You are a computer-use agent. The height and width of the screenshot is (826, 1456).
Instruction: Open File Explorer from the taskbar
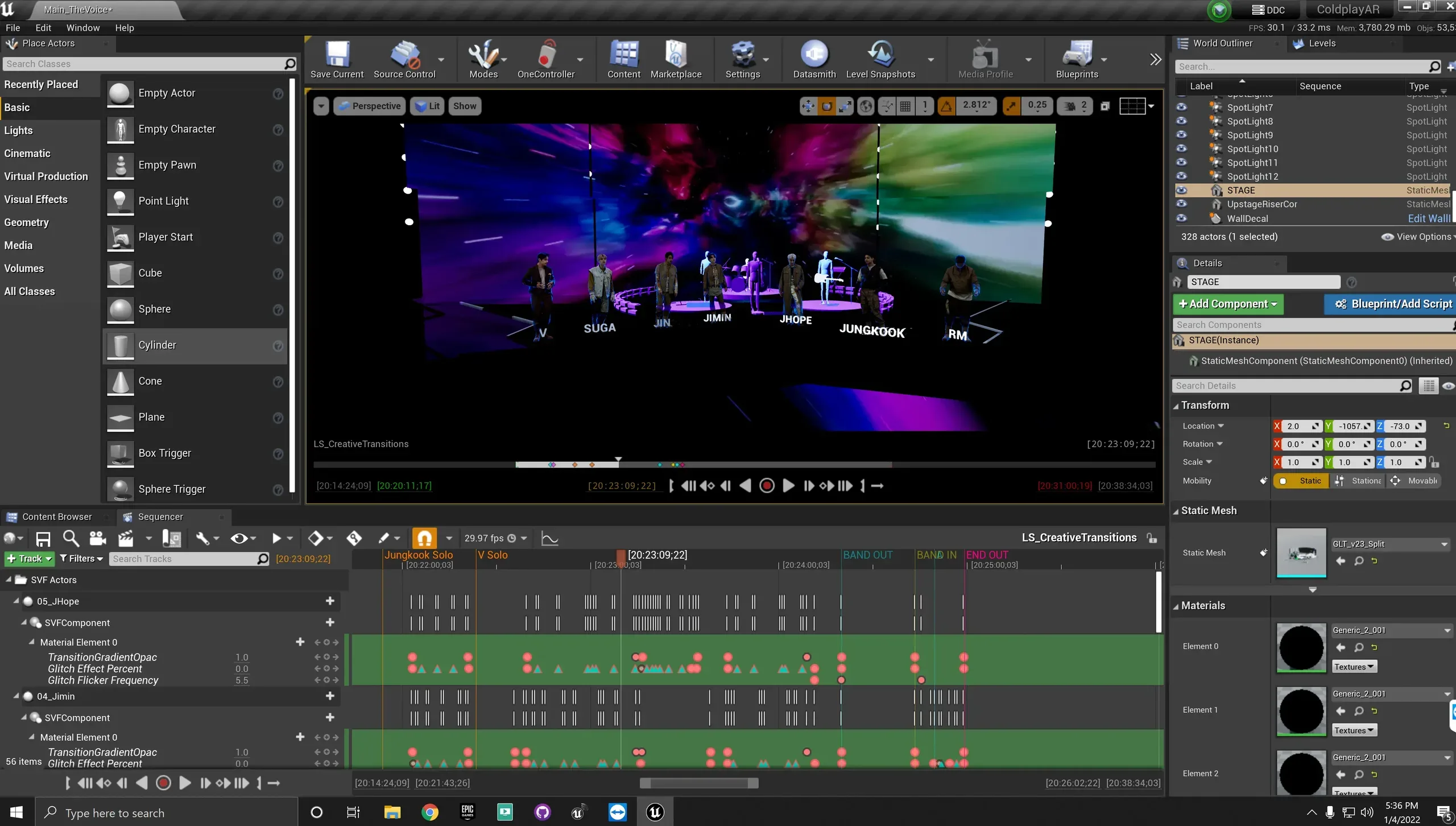pos(392,812)
